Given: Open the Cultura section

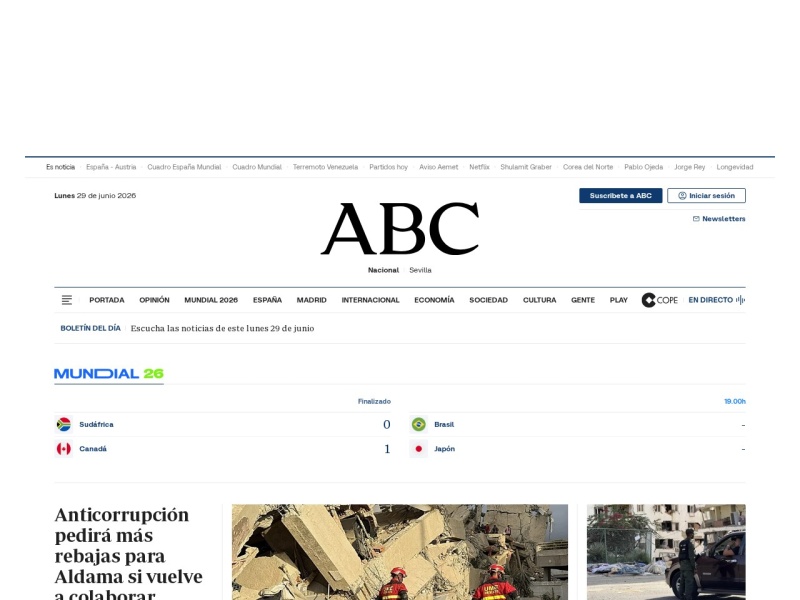Looking at the screenshot, I should [x=539, y=300].
